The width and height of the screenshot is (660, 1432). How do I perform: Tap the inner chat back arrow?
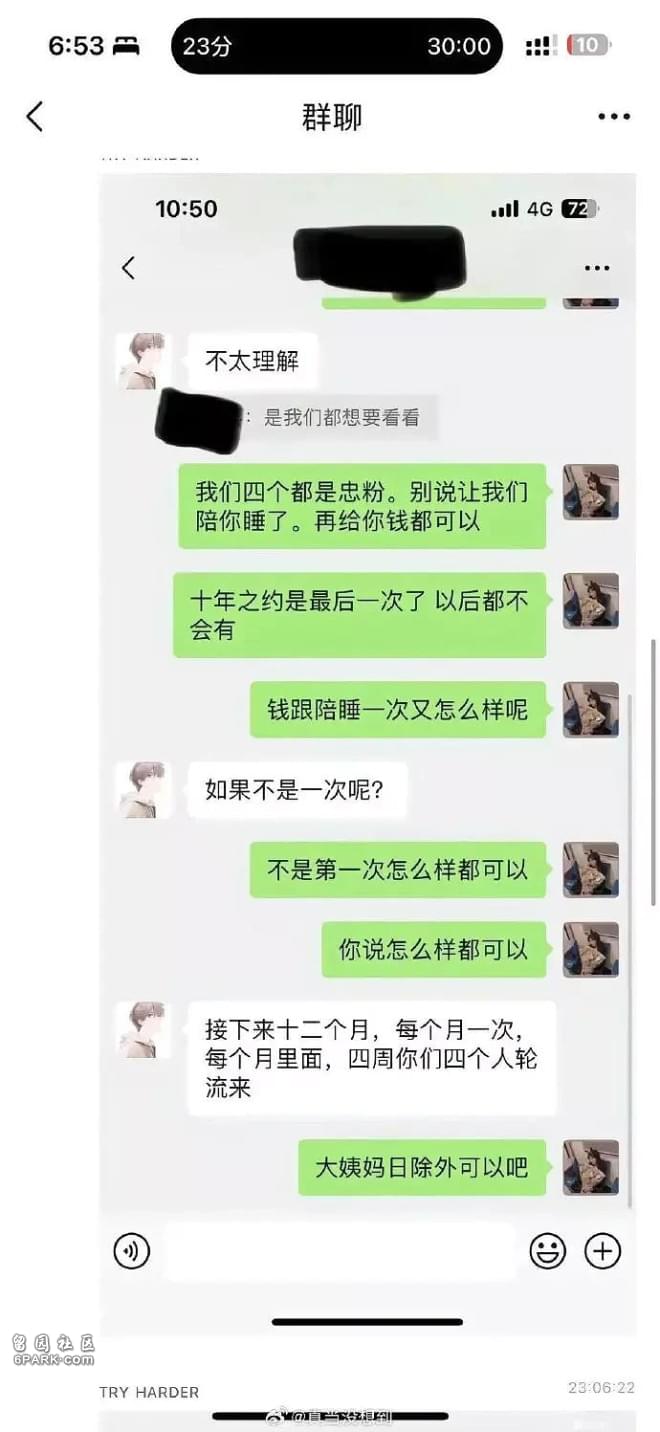[128, 268]
